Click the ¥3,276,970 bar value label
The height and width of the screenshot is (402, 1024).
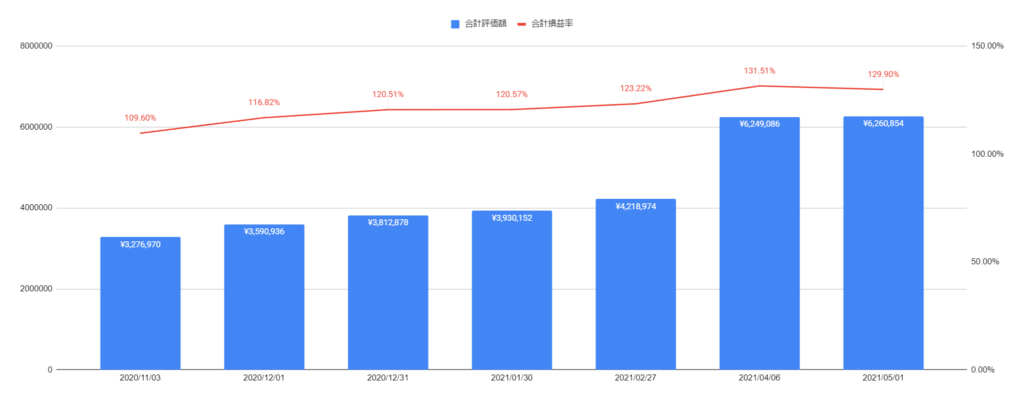point(140,245)
